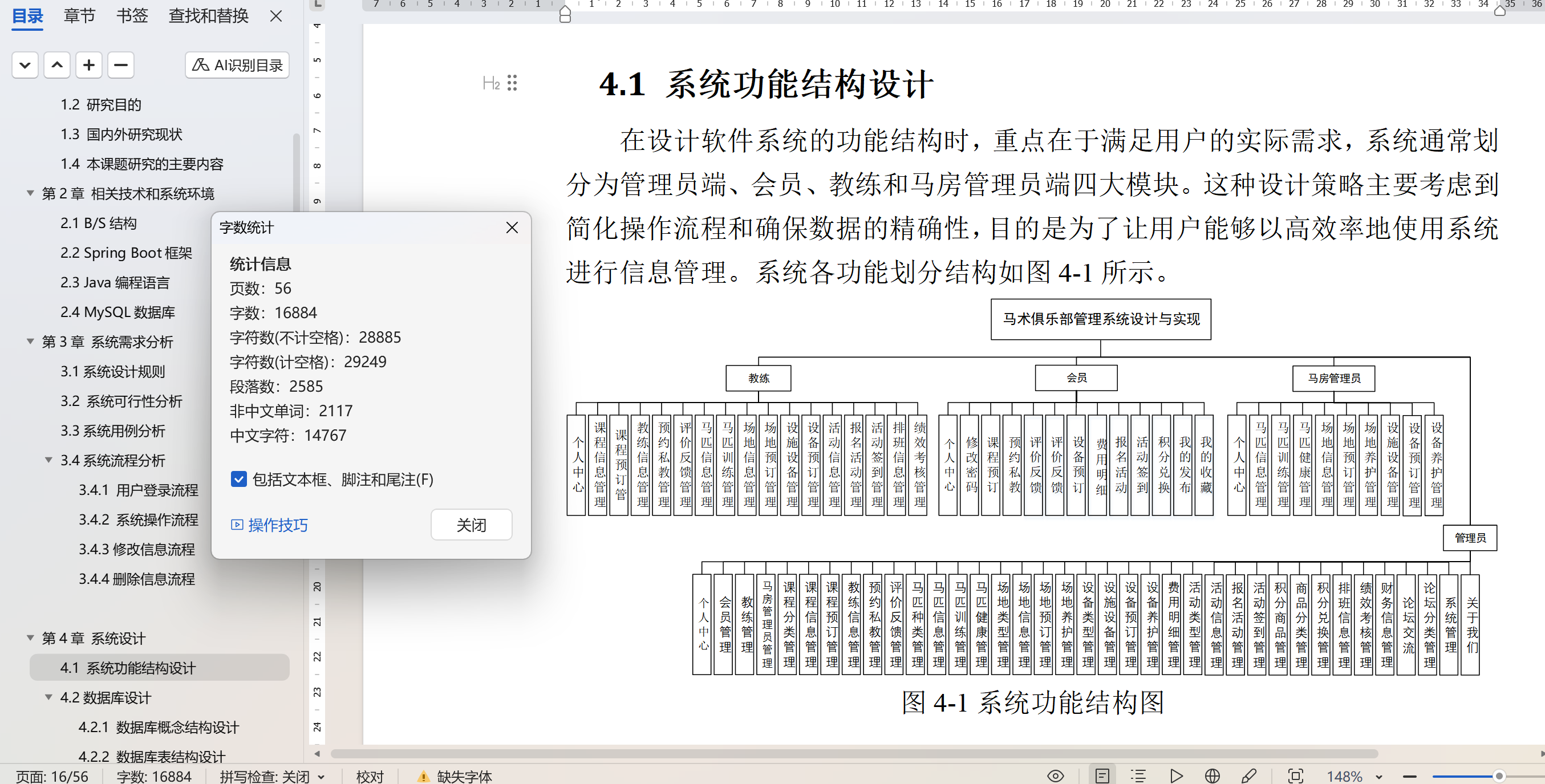The height and width of the screenshot is (784, 1545).
Task: Switch to outline view icon
Action: [1138, 775]
